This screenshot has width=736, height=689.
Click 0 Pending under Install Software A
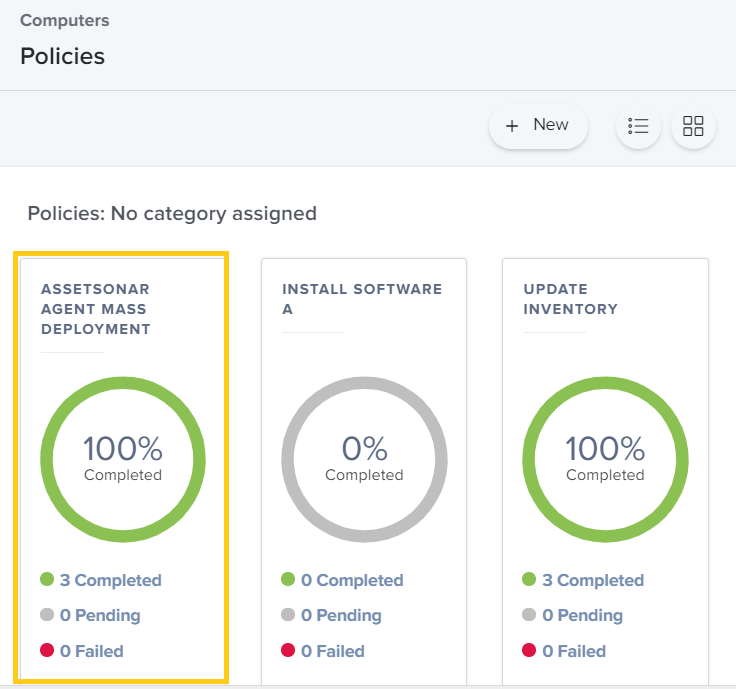click(x=340, y=615)
